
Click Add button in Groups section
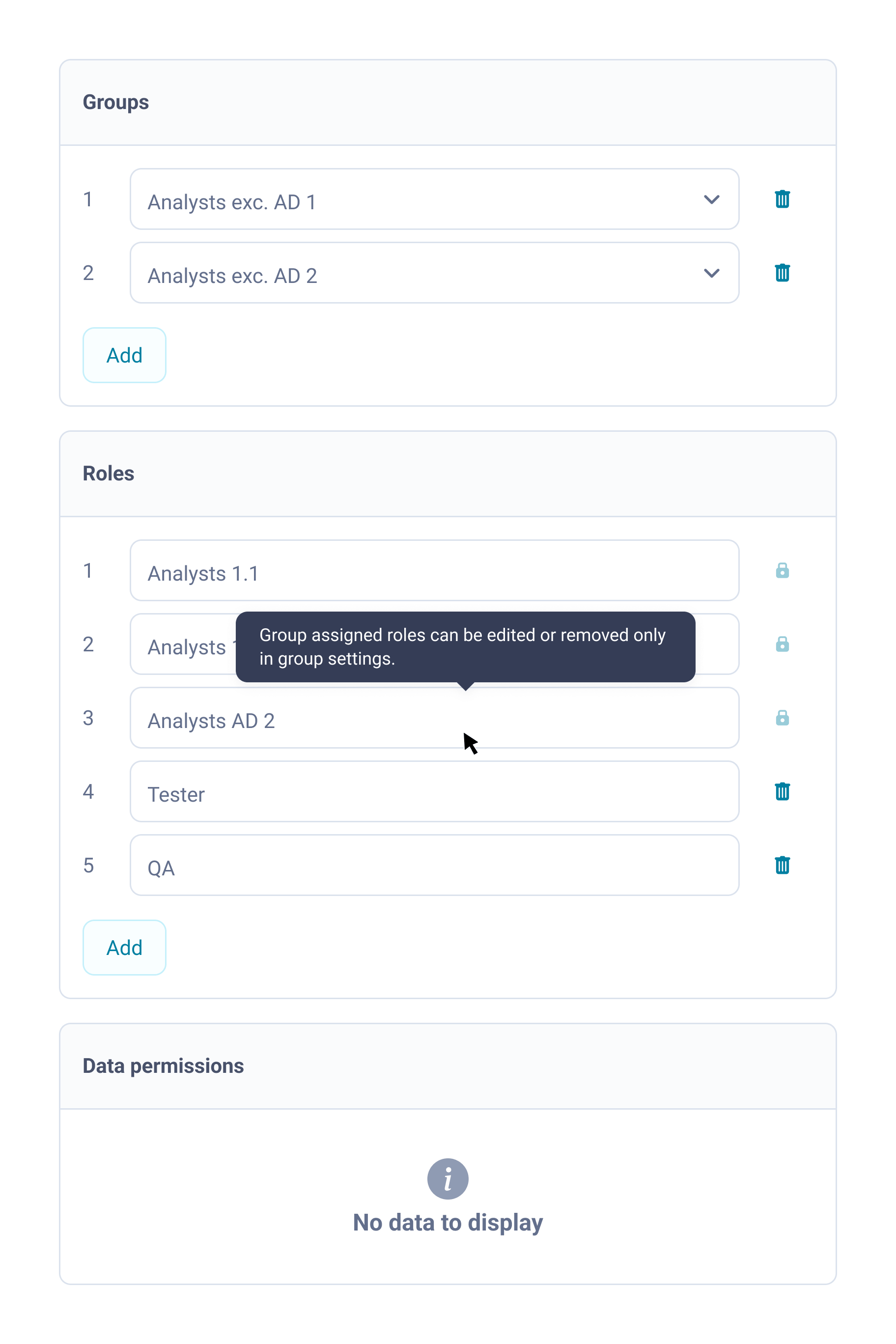click(124, 355)
